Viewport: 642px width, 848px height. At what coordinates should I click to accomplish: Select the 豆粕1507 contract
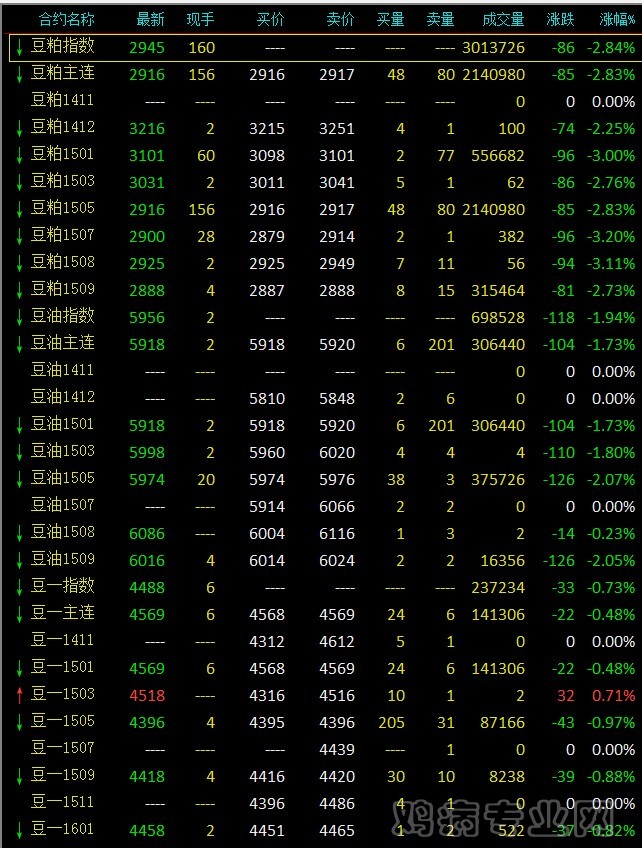62,236
